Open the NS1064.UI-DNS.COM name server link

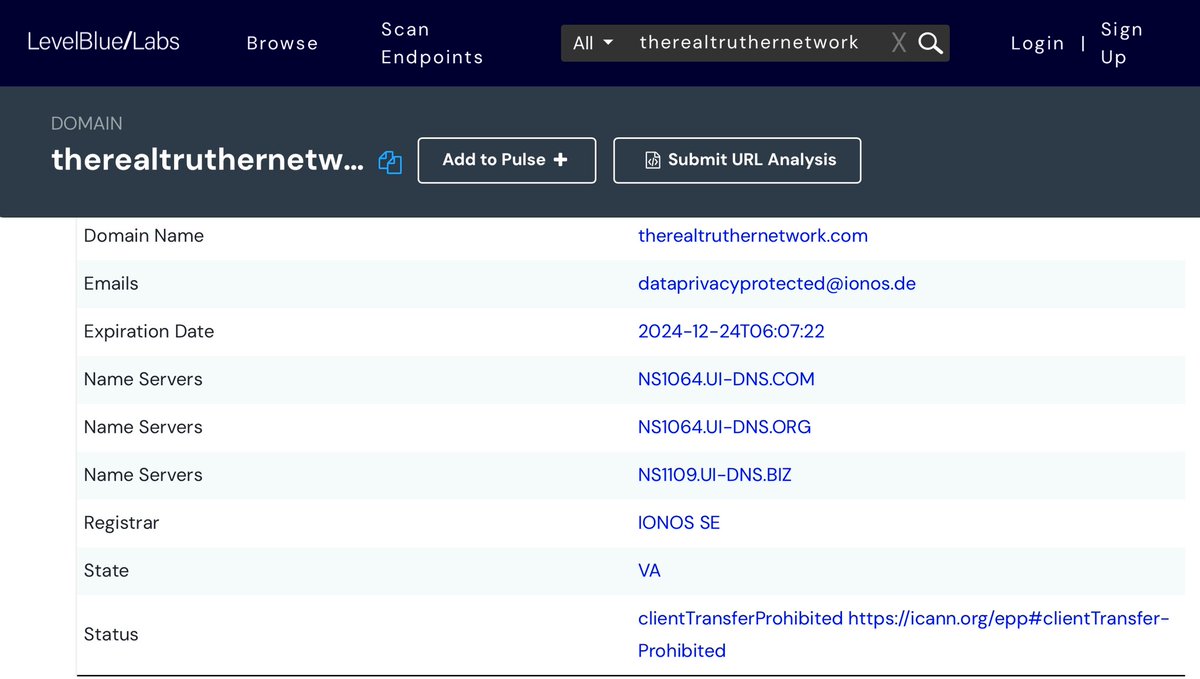[726, 379]
